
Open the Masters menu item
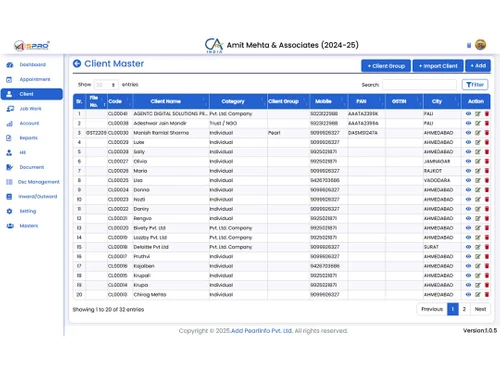(x=32, y=226)
